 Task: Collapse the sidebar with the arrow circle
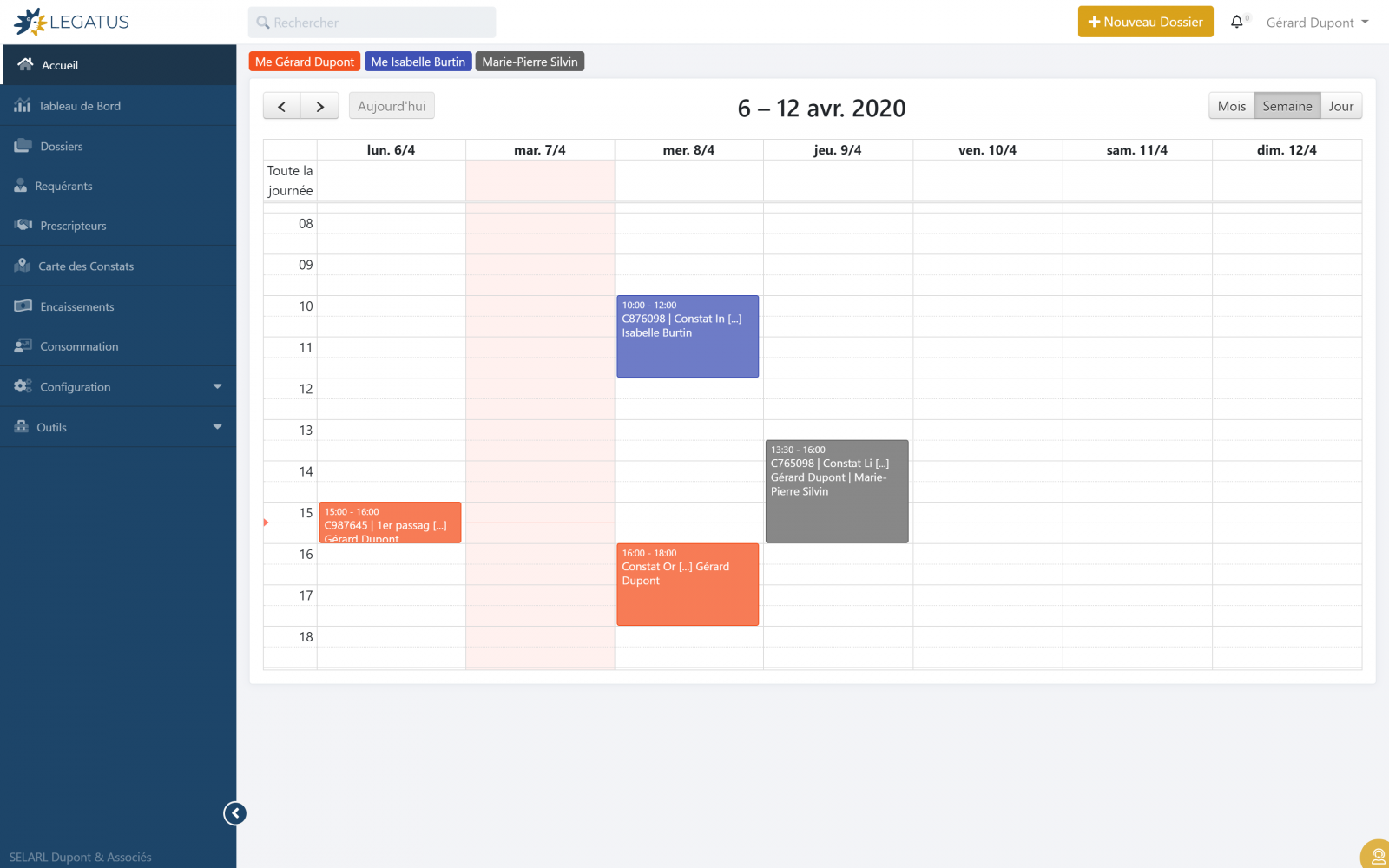pyautogui.click(x=234, y=813)
